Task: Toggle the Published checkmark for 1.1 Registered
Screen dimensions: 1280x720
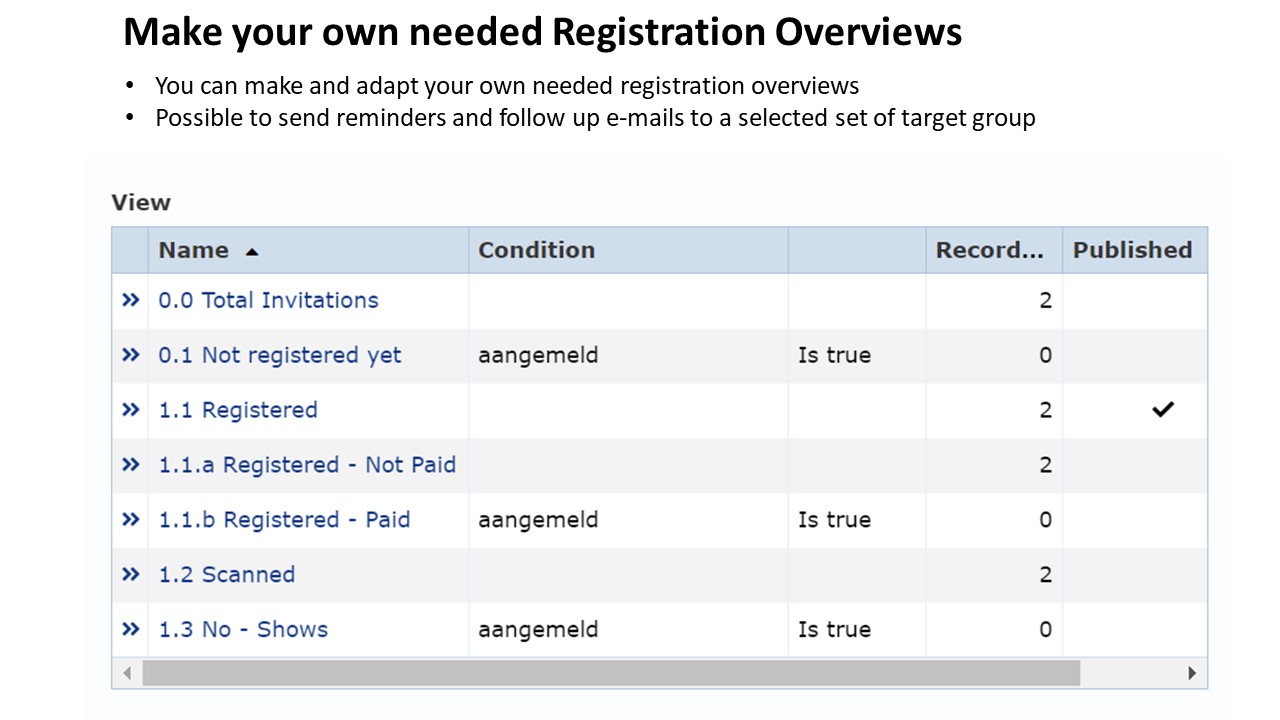Action: coord(1163,409)
